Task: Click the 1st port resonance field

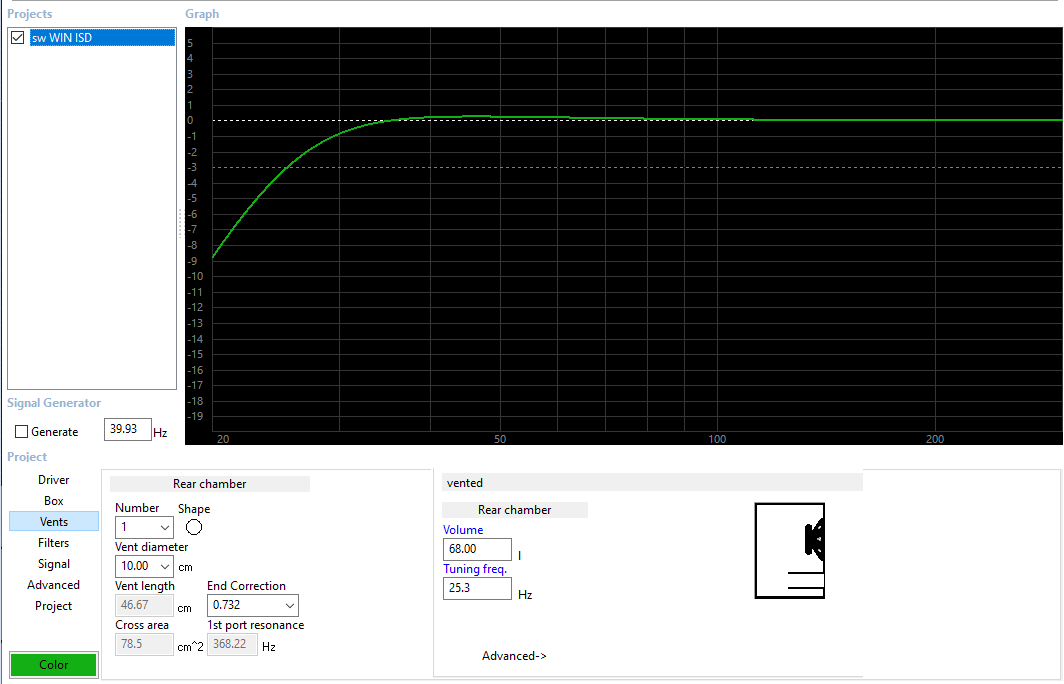Action: 232,644
